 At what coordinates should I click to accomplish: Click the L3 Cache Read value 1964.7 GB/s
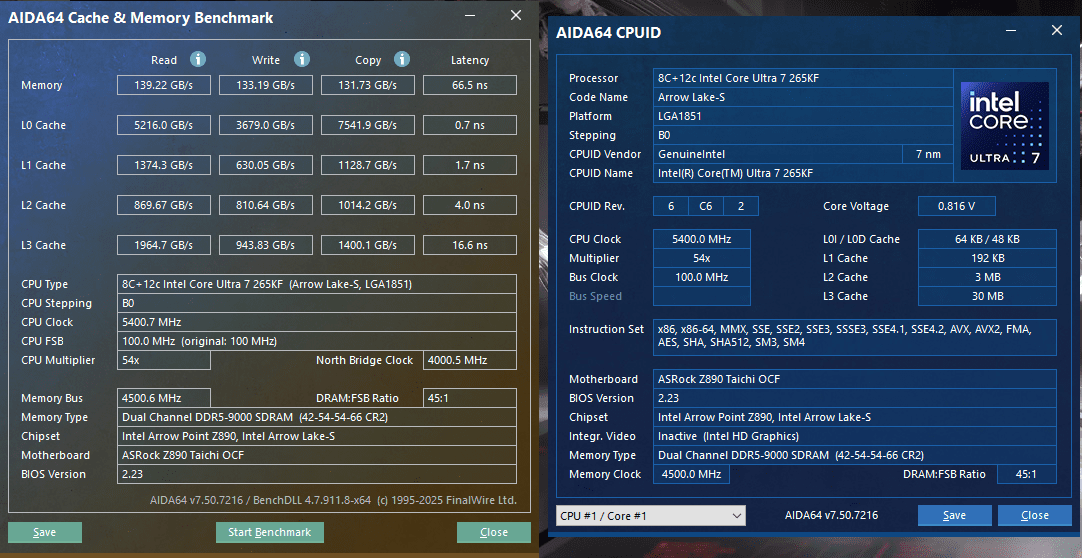point(164,246)
